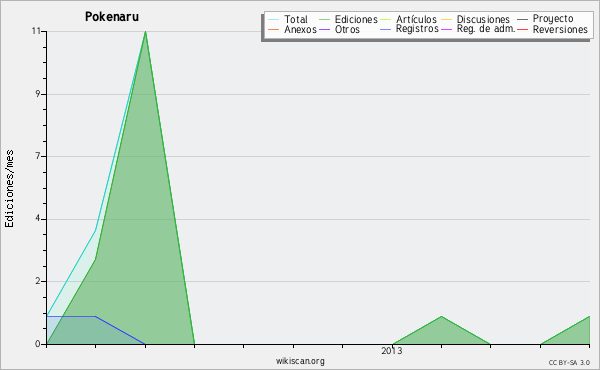This screenshot has width=600, height=370.
Task: Click the y-axis value 9
Action: click(x=38, y=94)
